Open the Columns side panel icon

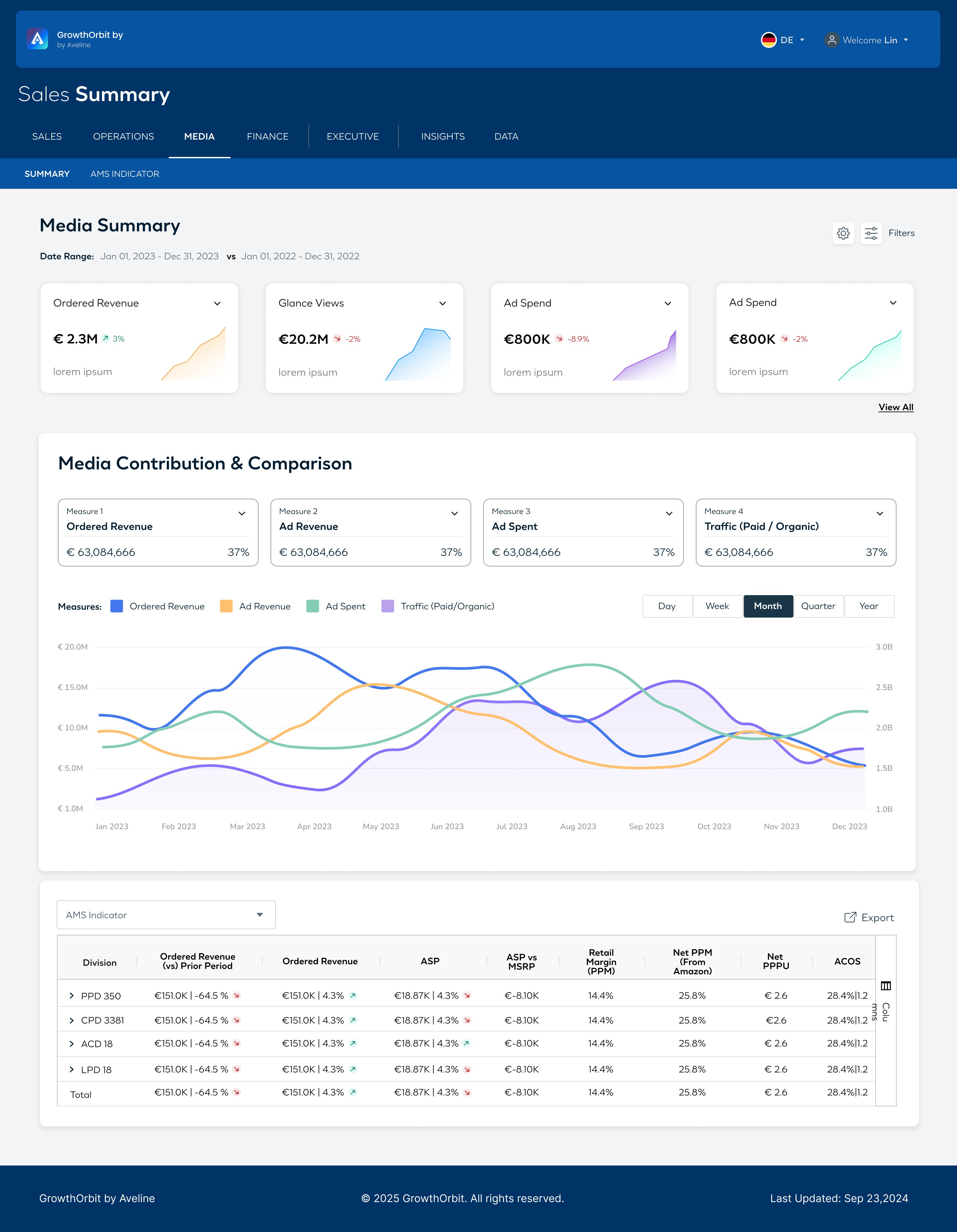885,986
